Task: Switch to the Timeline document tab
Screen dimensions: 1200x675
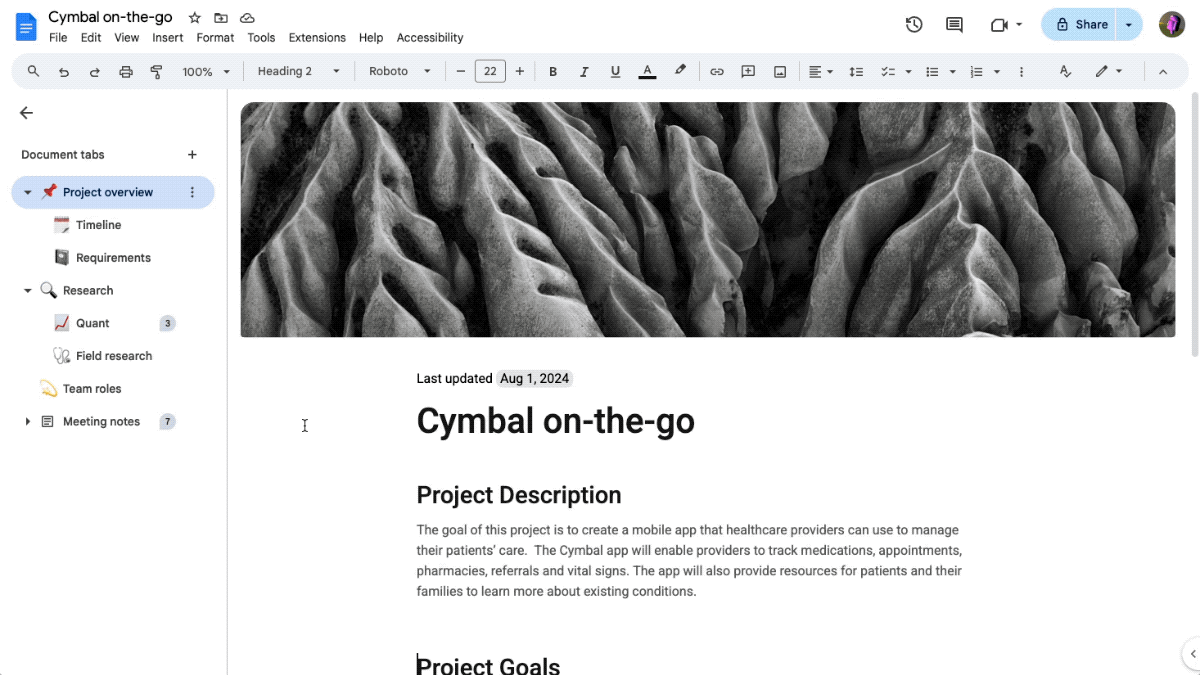Action: pos(97,224)
